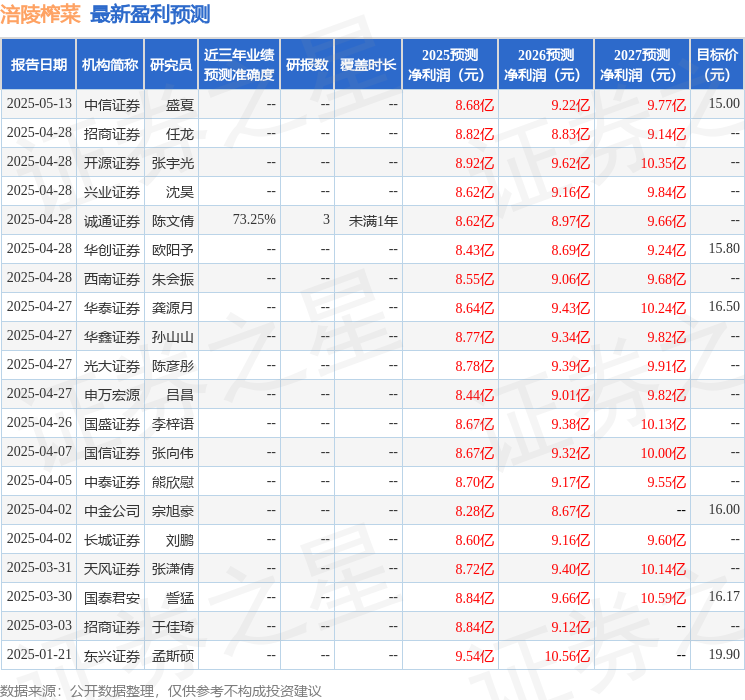Select the 19.90 target price cell
Image resolution: width=745 pixels, height=700 pixels.
(724, 656)
